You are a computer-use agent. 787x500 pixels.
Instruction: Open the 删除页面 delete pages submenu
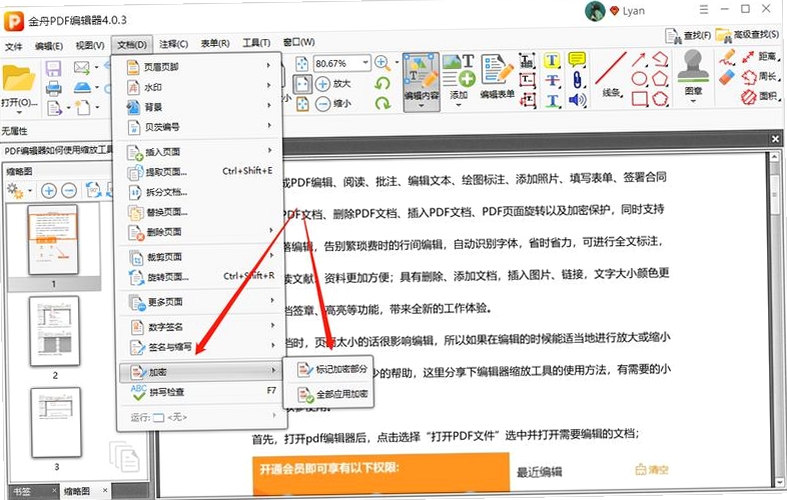(199, 232)
